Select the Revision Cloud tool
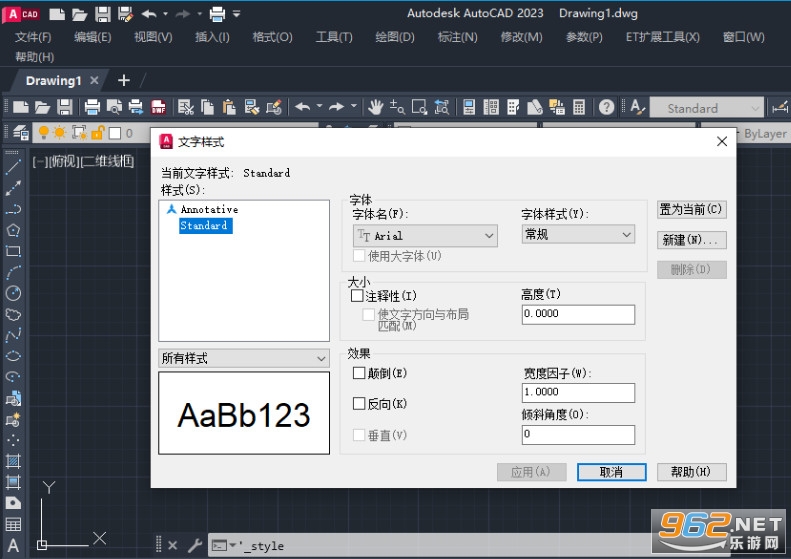Viewport: 791px width, 559px height. click(13, 314)
